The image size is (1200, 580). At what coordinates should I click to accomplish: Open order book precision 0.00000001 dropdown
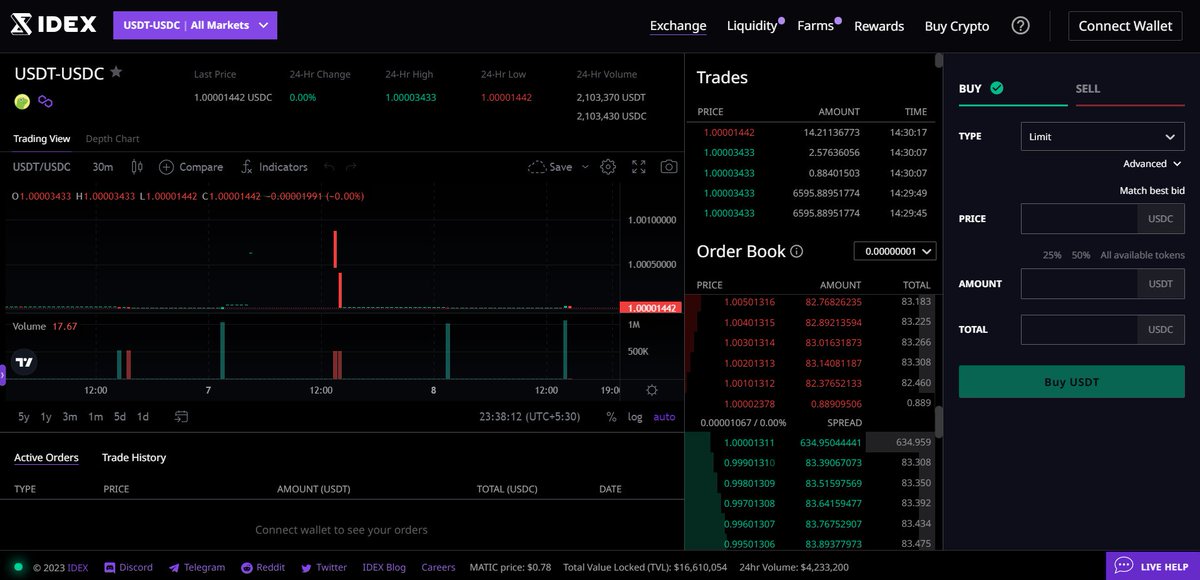point(895,251)
